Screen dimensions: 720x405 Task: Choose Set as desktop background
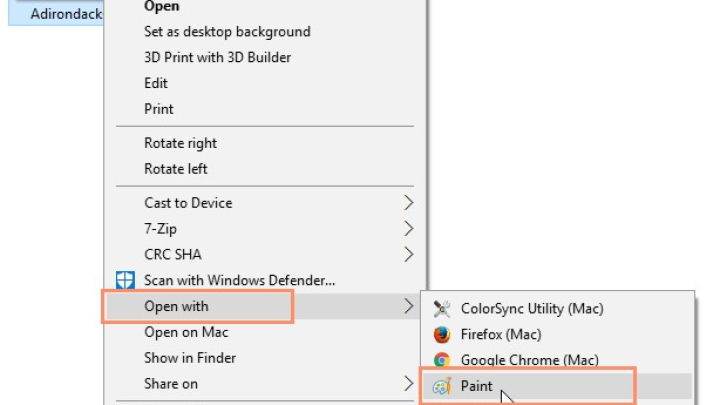point(227,32)
